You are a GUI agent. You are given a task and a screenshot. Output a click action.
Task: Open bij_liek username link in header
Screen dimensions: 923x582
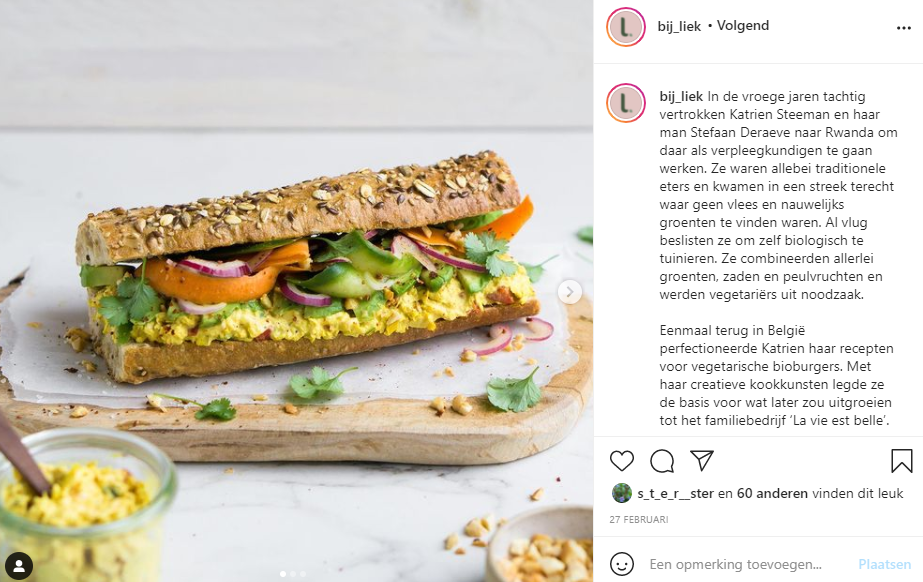pyautogui.click(x=679, y=26)
